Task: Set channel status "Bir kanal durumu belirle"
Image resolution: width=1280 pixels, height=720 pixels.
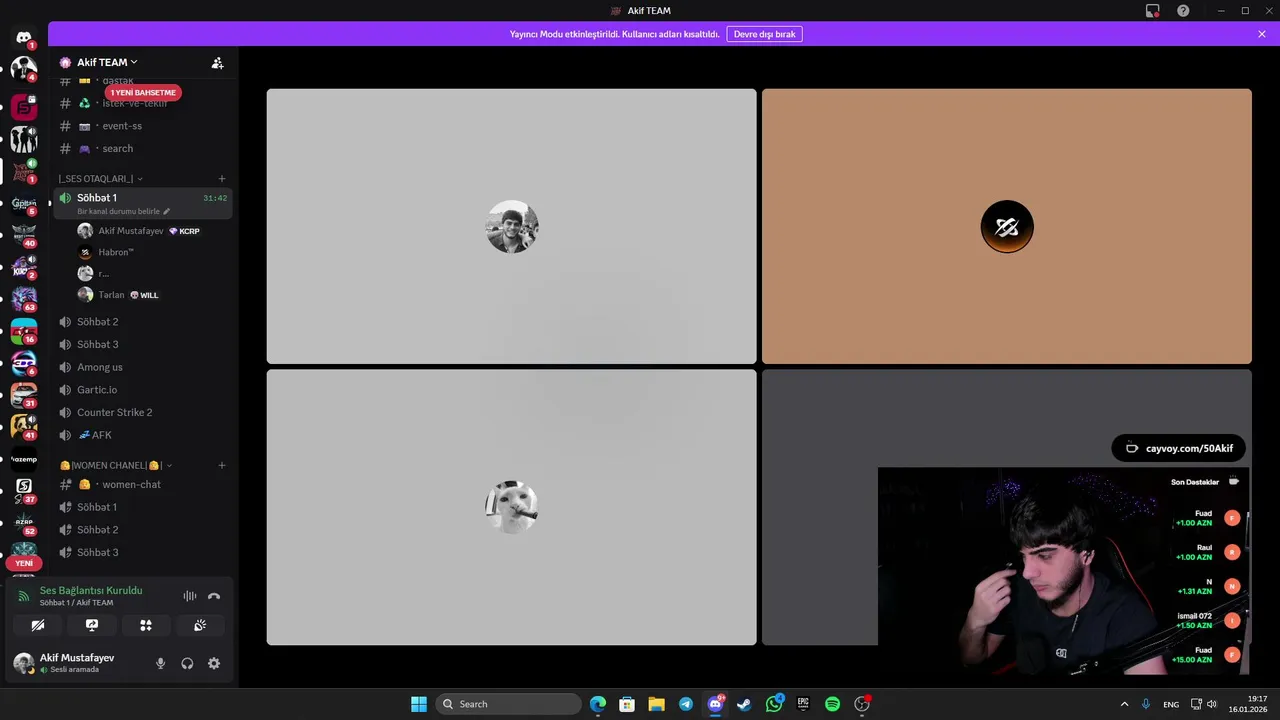Action: [x=124, y=212]
